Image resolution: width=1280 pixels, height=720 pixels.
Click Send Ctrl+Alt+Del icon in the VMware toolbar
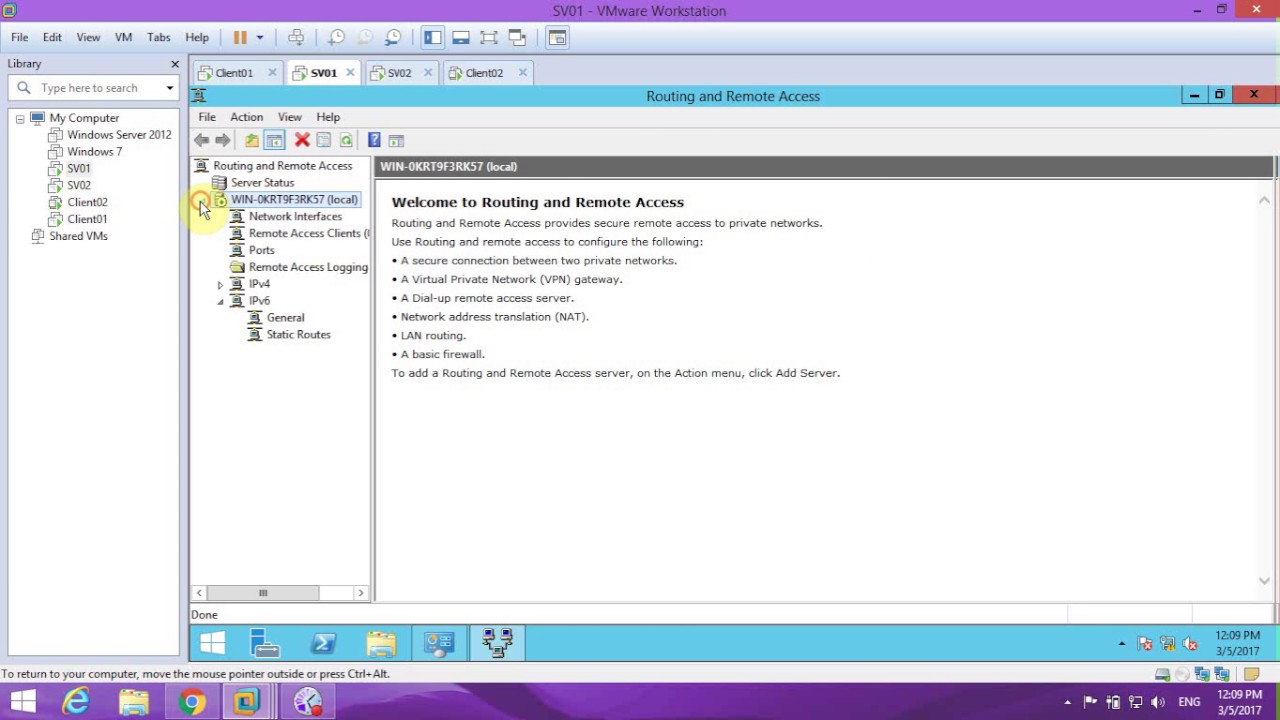tap(296, 37)
